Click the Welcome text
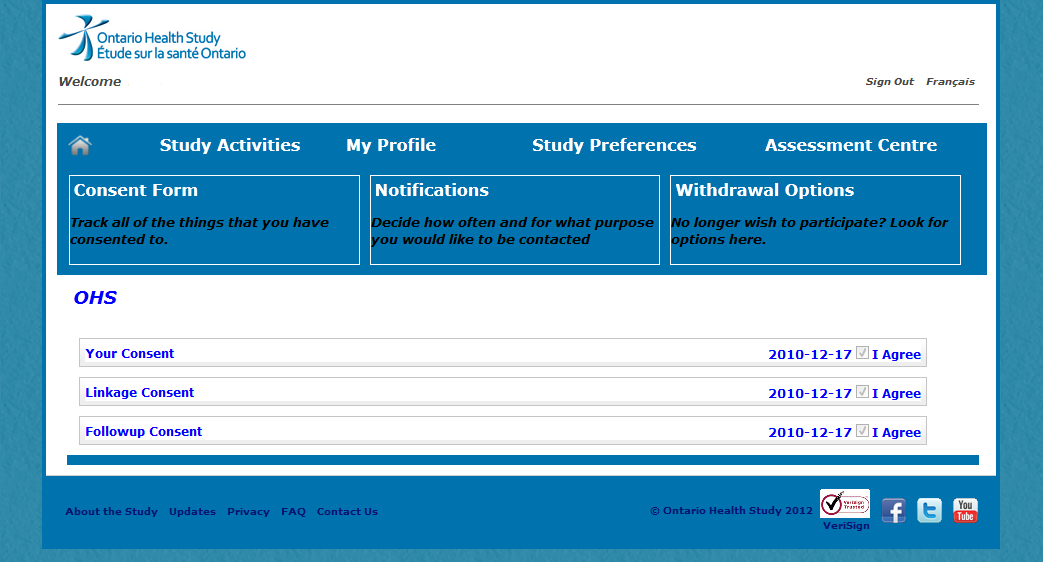 coord(90,82)
